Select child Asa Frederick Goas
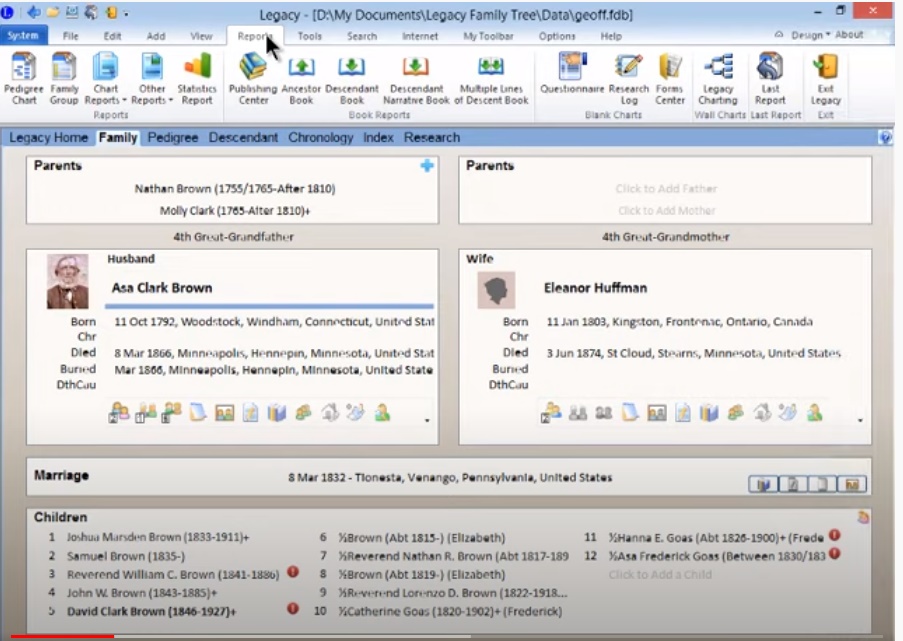The width and height of the screenshot is (903, 641). [717, 556]
